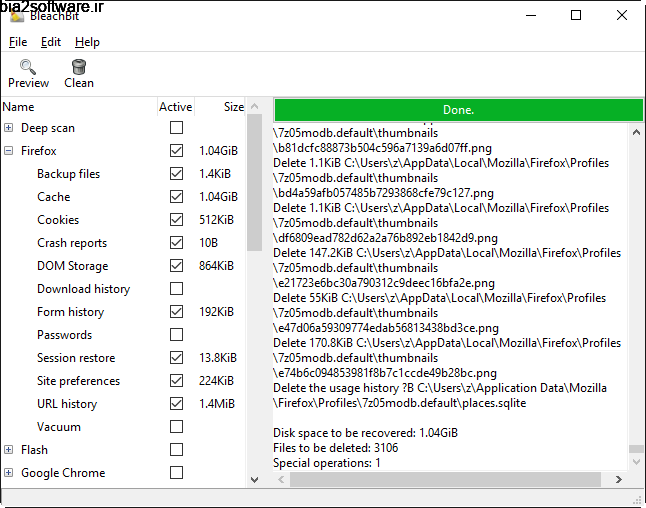Select the Download history item

coord(84,289)
